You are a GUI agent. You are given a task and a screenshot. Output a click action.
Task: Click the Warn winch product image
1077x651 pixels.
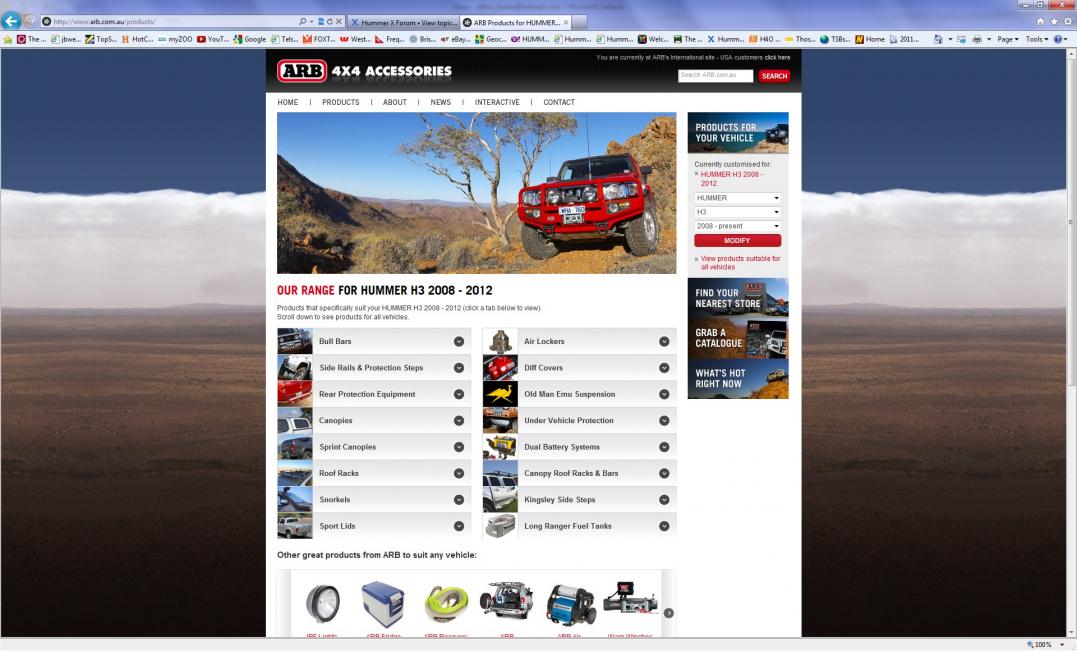630,599
